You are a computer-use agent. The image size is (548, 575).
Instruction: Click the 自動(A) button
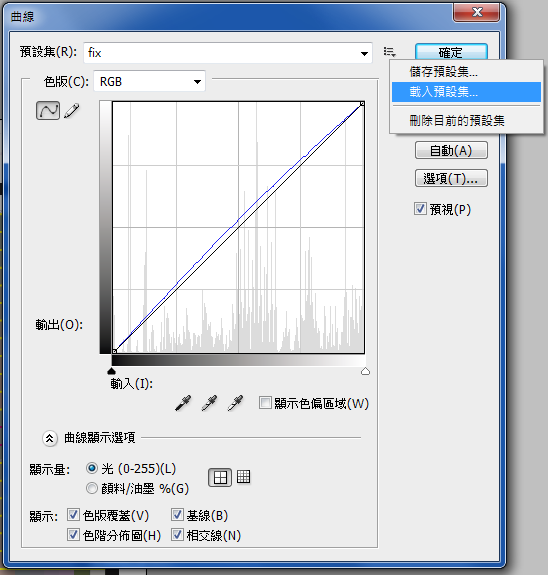coord(451,150)
